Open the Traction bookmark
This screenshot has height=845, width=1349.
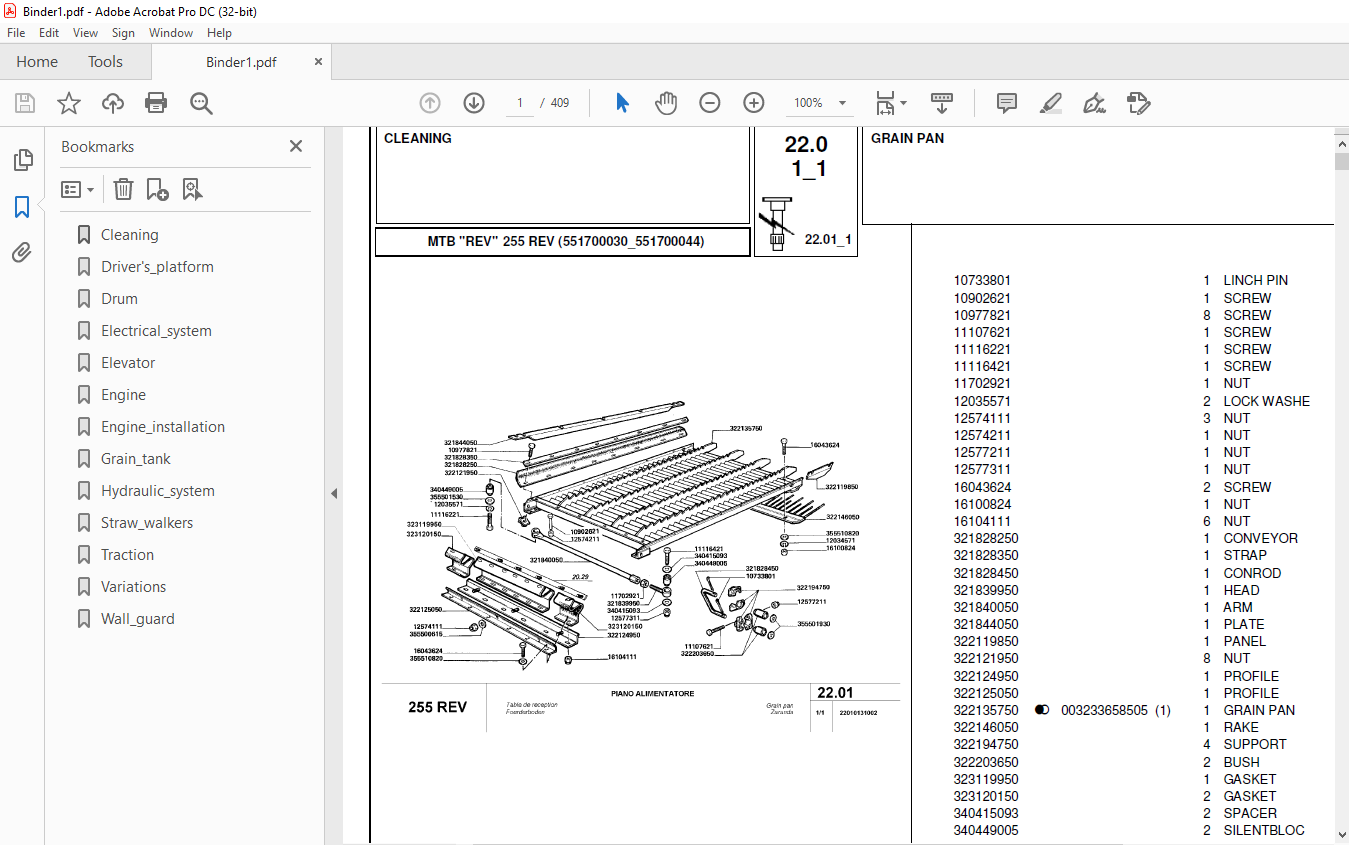[x=127, y=555]
